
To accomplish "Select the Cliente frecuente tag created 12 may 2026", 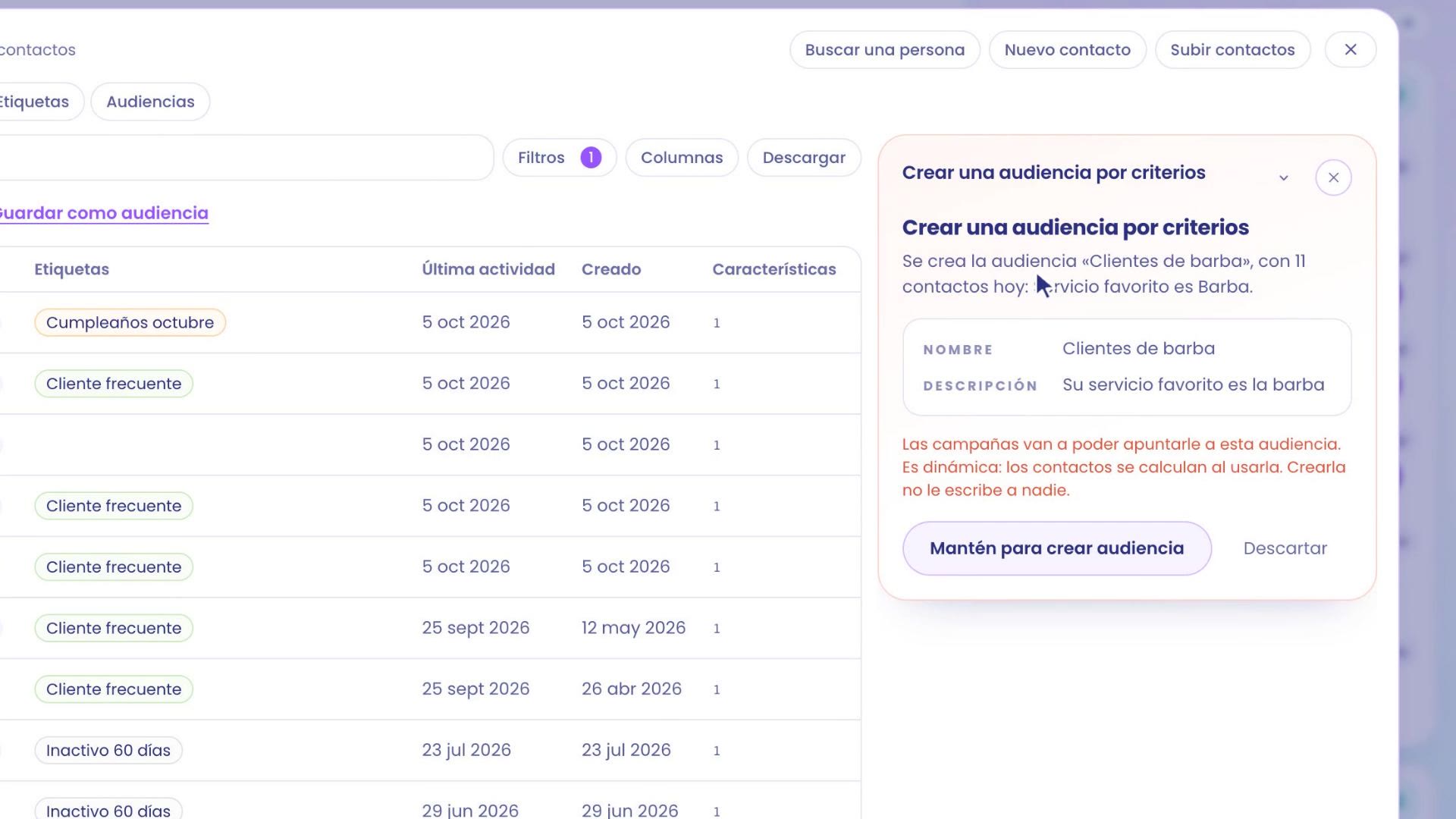I will (114, 628).
